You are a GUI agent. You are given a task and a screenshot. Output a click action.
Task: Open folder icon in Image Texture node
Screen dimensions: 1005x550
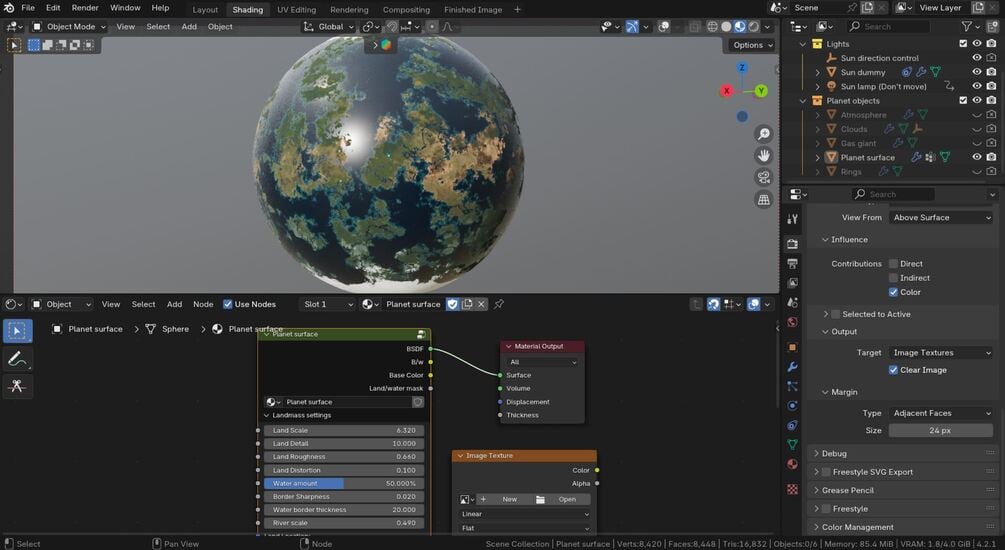point(540,499)
